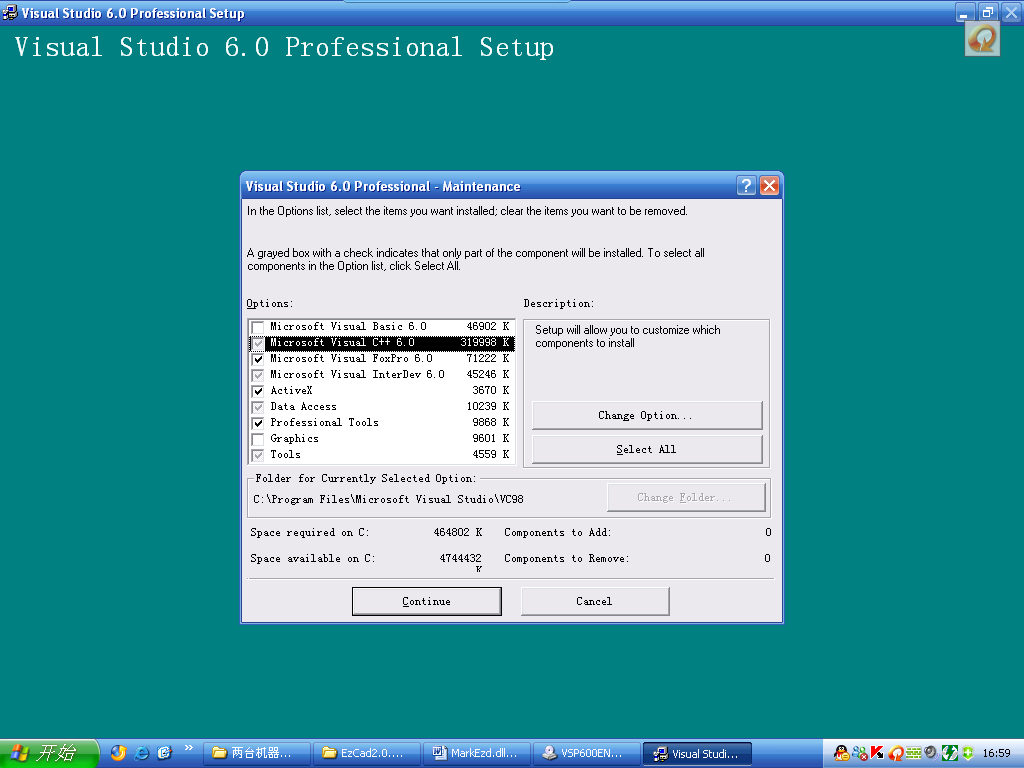This screenshot has width=1024, height=768.
Task: Uncheck Professional Tools option
Action: coord(258,423)
